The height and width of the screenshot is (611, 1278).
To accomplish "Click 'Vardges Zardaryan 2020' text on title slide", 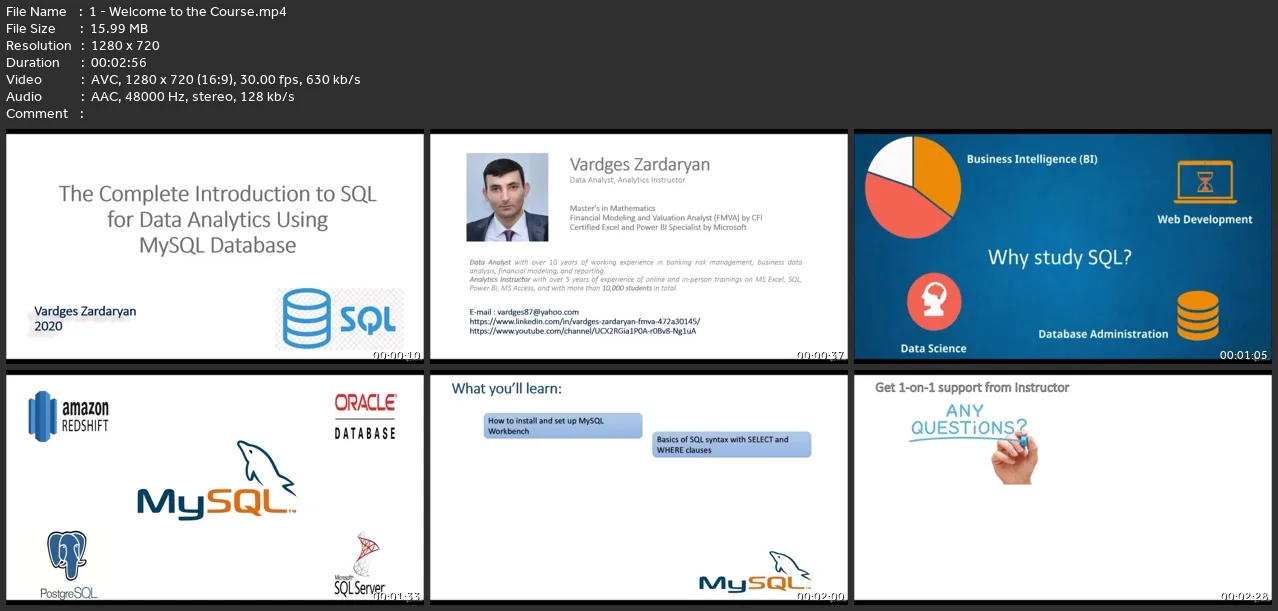I will pos(85,319).
